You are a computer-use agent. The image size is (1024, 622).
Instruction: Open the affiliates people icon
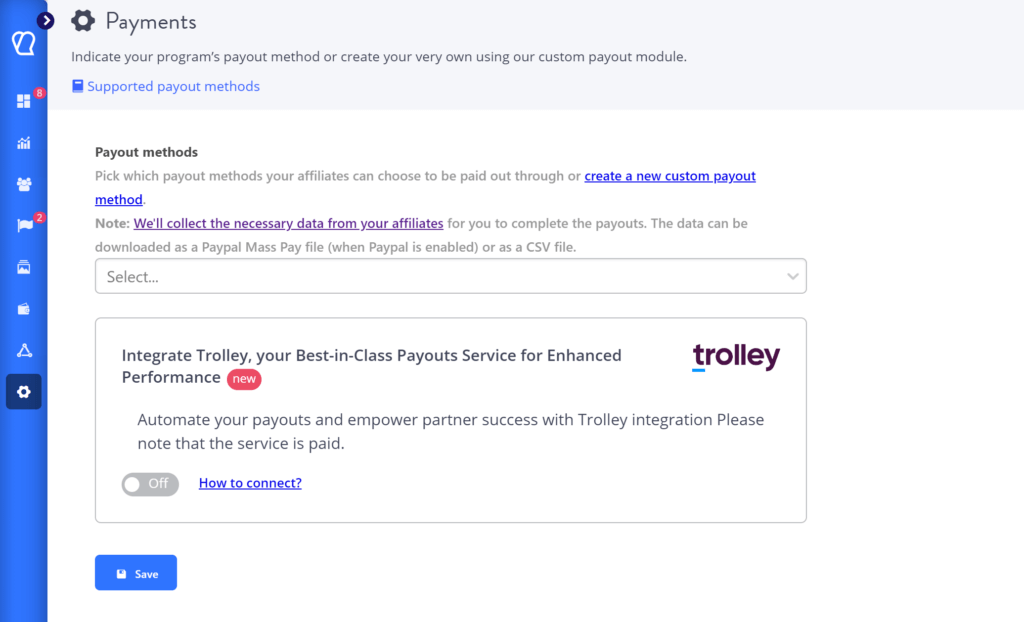coord(24,184)
